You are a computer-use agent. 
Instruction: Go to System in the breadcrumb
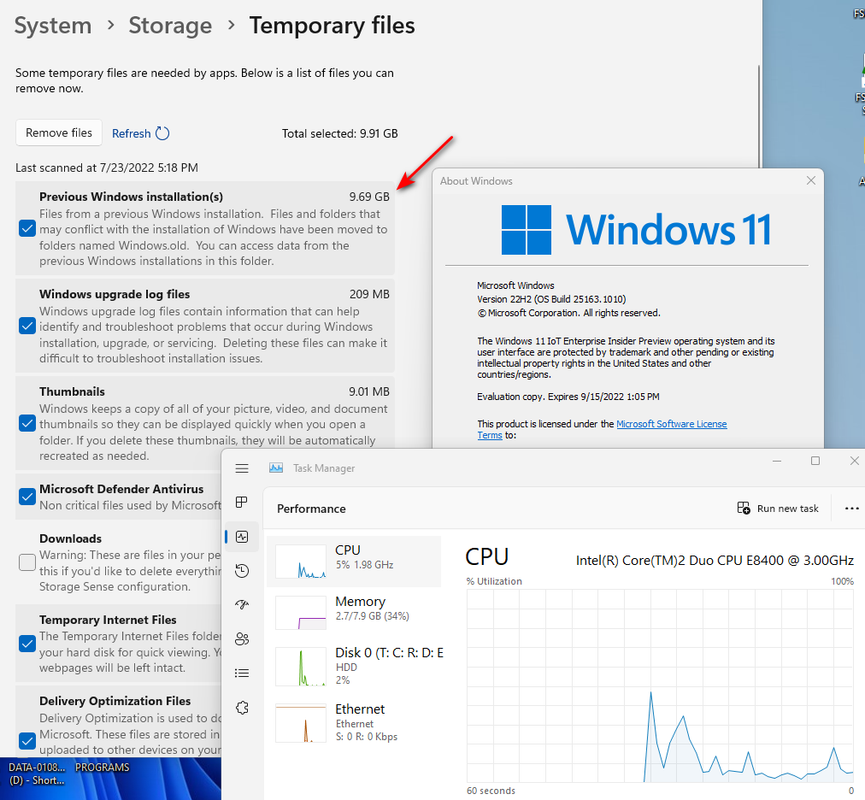click(x=53, y=25)
